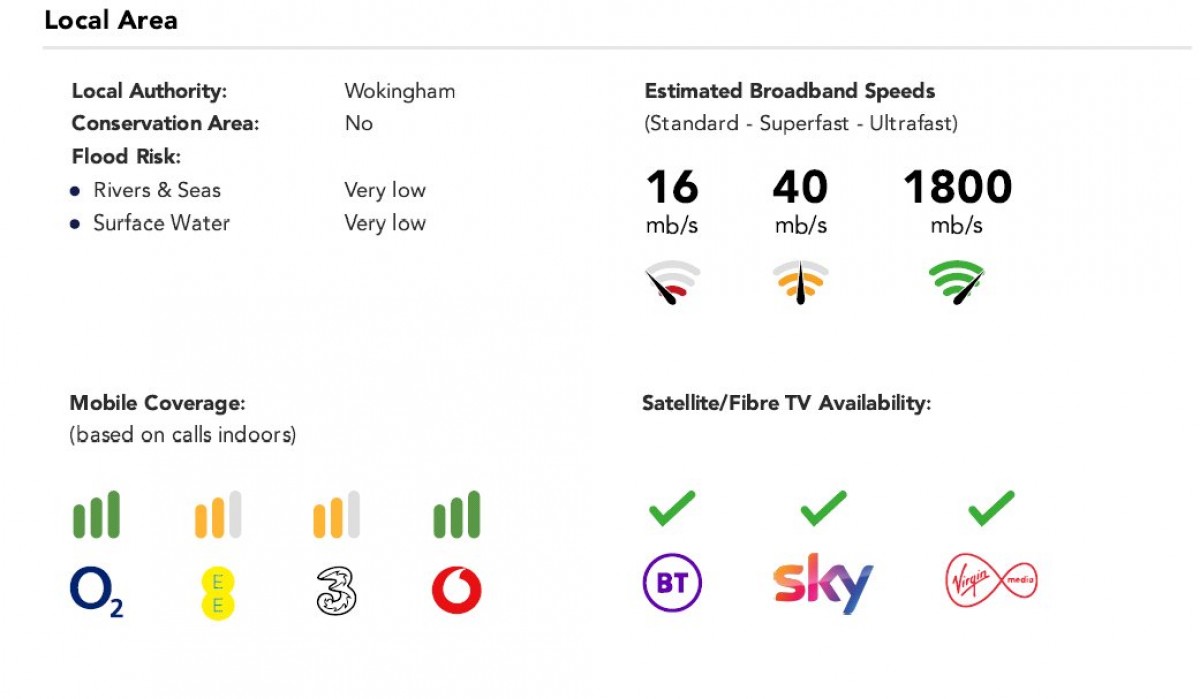Click the orange superfast speed gauge icon

click(800, 283)
